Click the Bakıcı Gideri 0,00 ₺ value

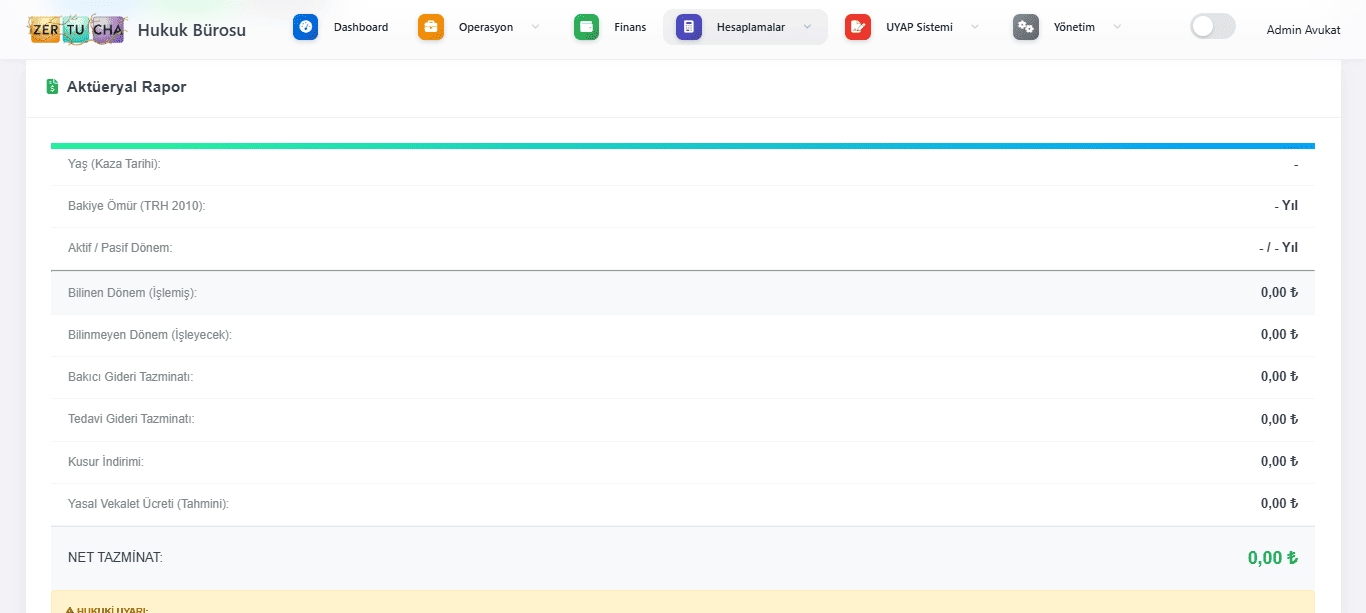[1280, 376]
